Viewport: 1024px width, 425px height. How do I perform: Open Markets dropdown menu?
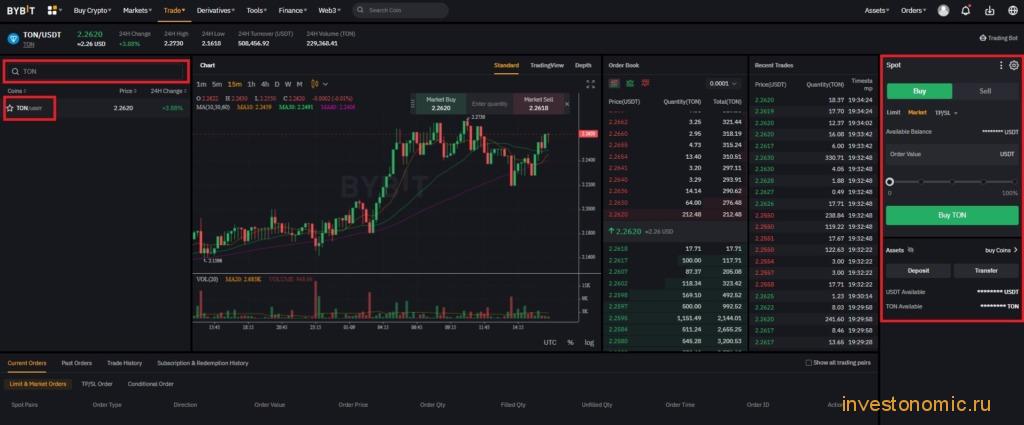click(137, 10)
